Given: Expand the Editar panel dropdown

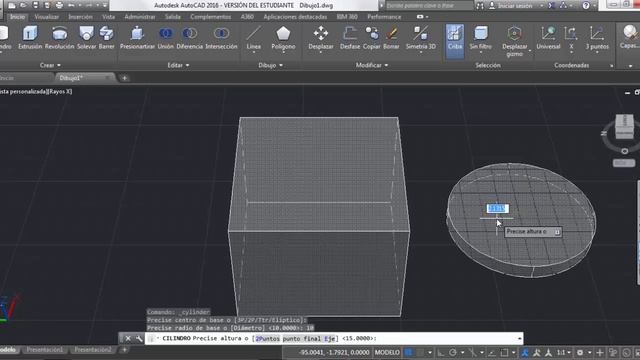Looking at the screenshot, I should (x=178, y=65).
